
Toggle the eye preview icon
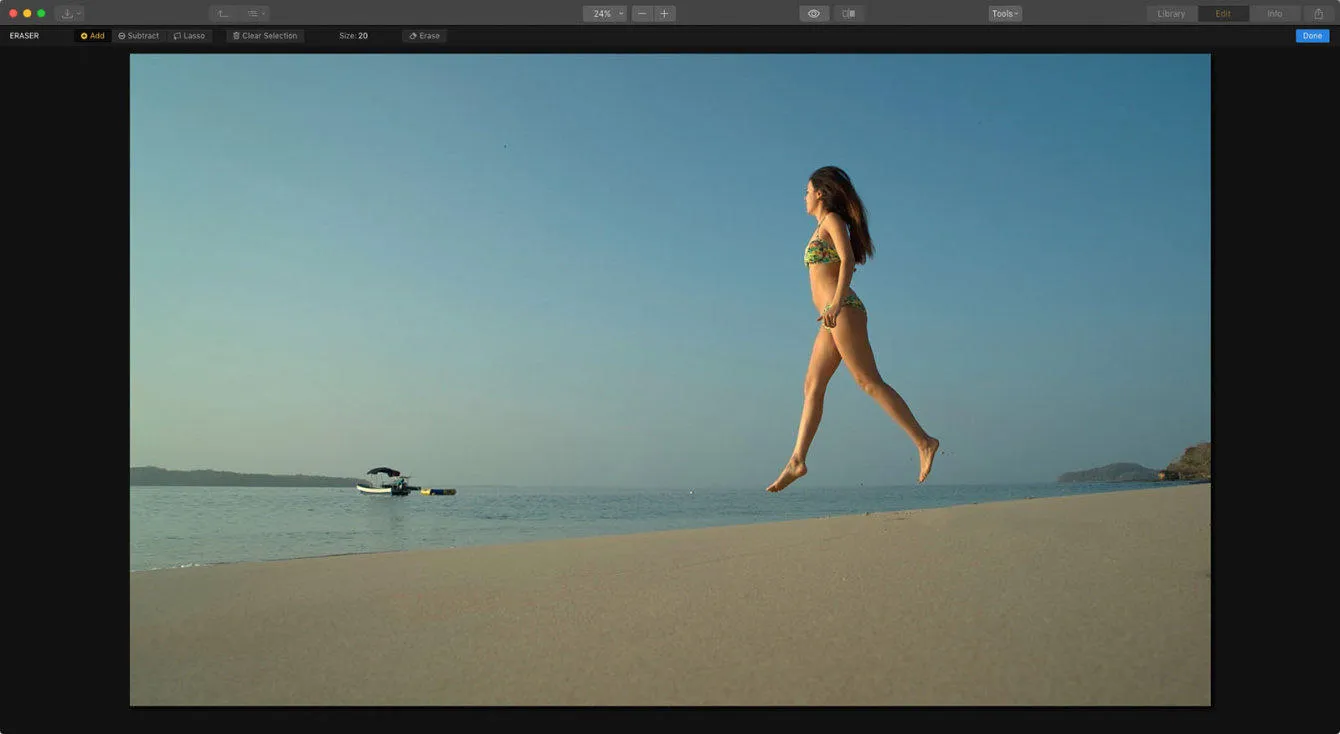point(814,14)
